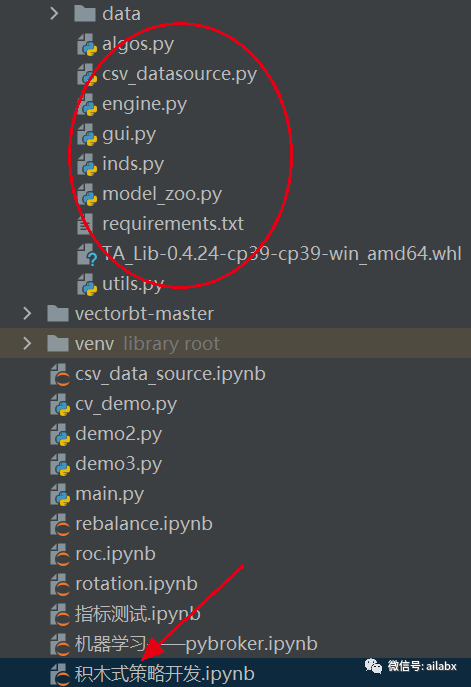Click the text file icon of requirements.txt
Viewport: 471px width, 687px height.
pos(85,224)
